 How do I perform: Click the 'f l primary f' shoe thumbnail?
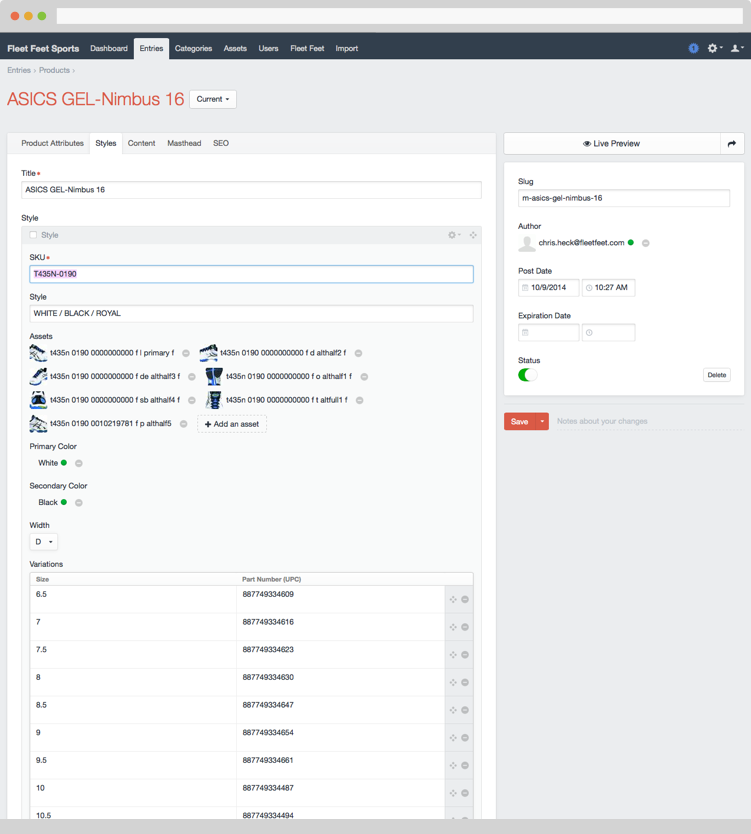coord(38,353)
